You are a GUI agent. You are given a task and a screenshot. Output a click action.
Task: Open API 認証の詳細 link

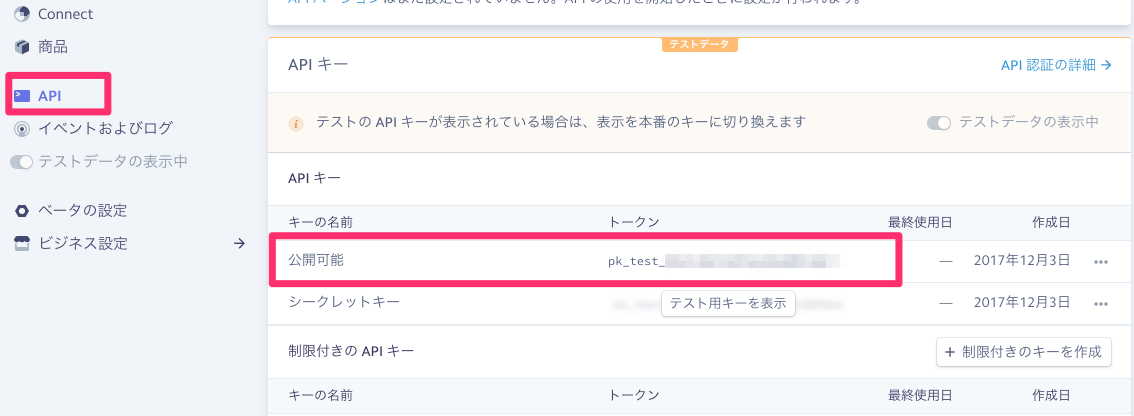pyautogui.click(x=1056, y=65)
